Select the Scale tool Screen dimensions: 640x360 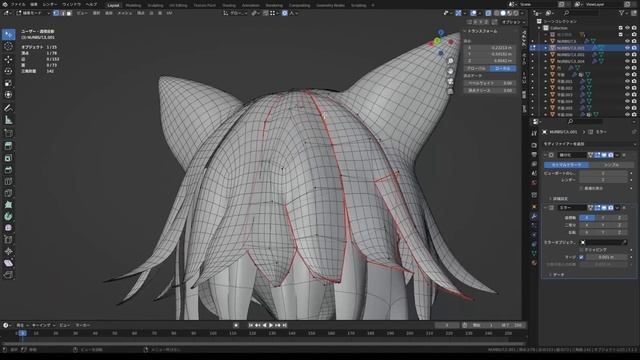coord(8,83)
